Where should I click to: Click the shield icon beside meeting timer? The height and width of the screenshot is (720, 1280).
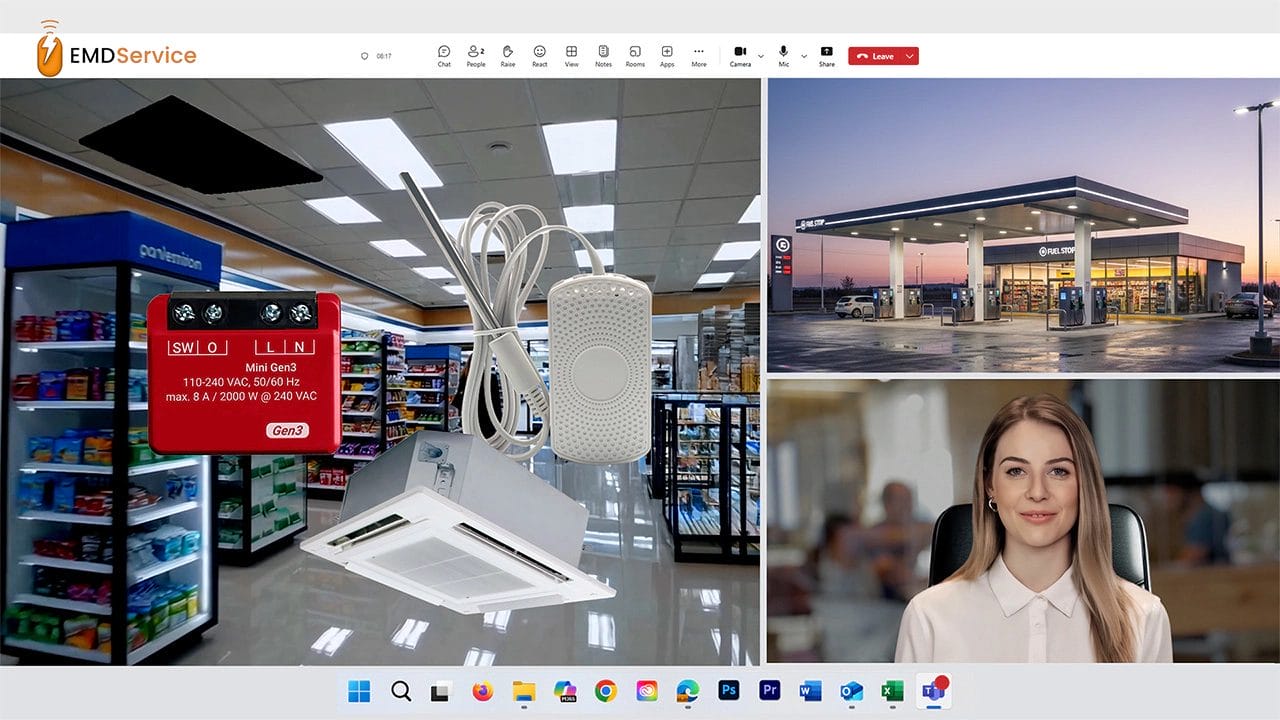pyautogui.click(x=365, y=57)
